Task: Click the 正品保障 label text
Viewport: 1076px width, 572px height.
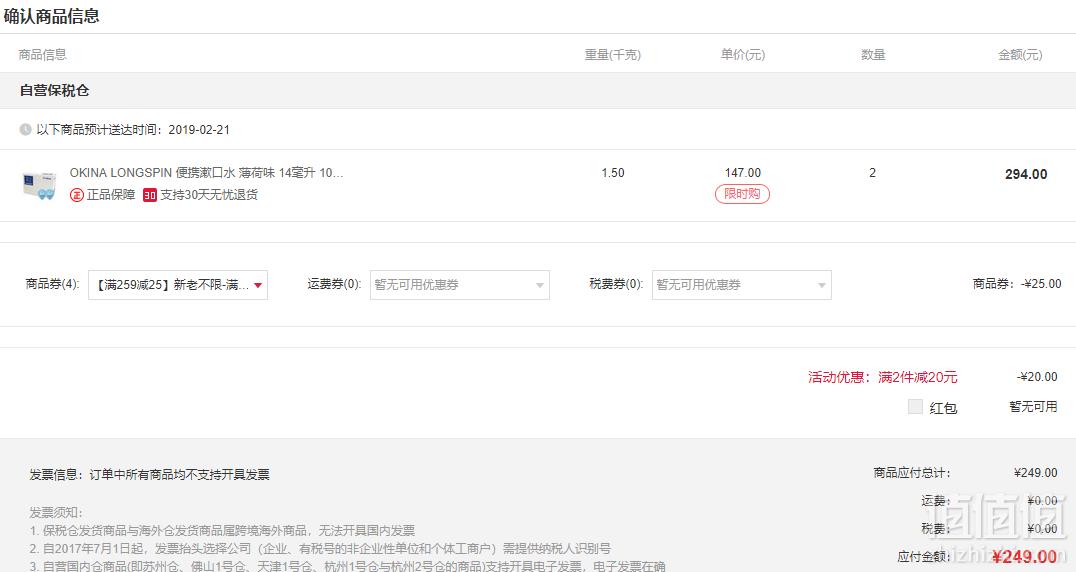Action: 110,195
